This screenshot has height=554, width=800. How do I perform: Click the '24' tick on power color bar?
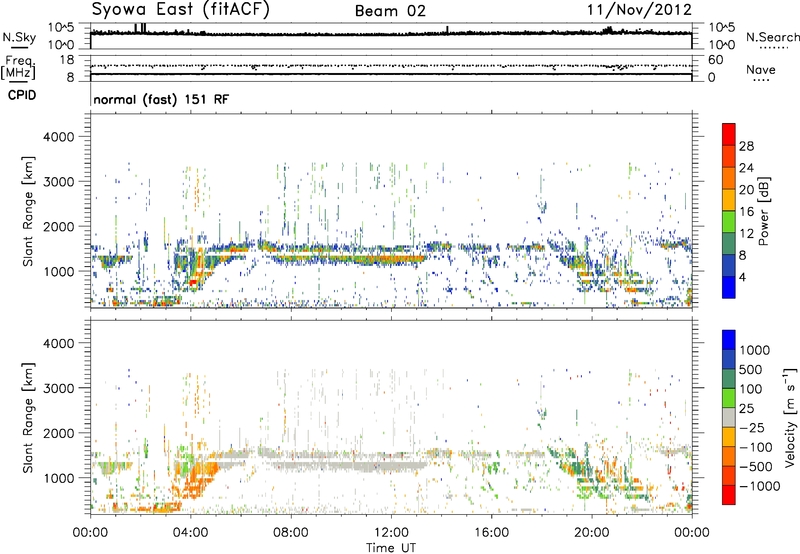tap(746, 168)
